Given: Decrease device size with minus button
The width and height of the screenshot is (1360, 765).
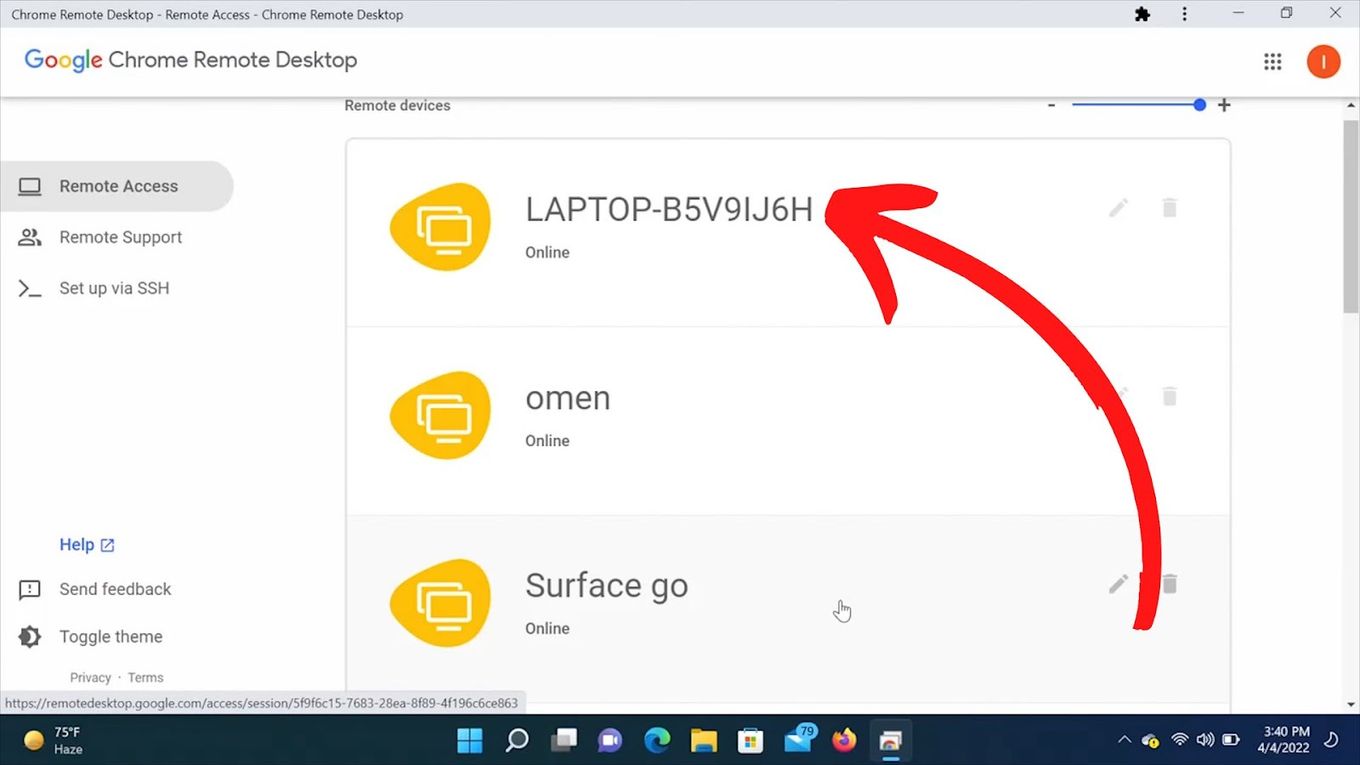Looking at the screenshot, I should coord(1051,105).
